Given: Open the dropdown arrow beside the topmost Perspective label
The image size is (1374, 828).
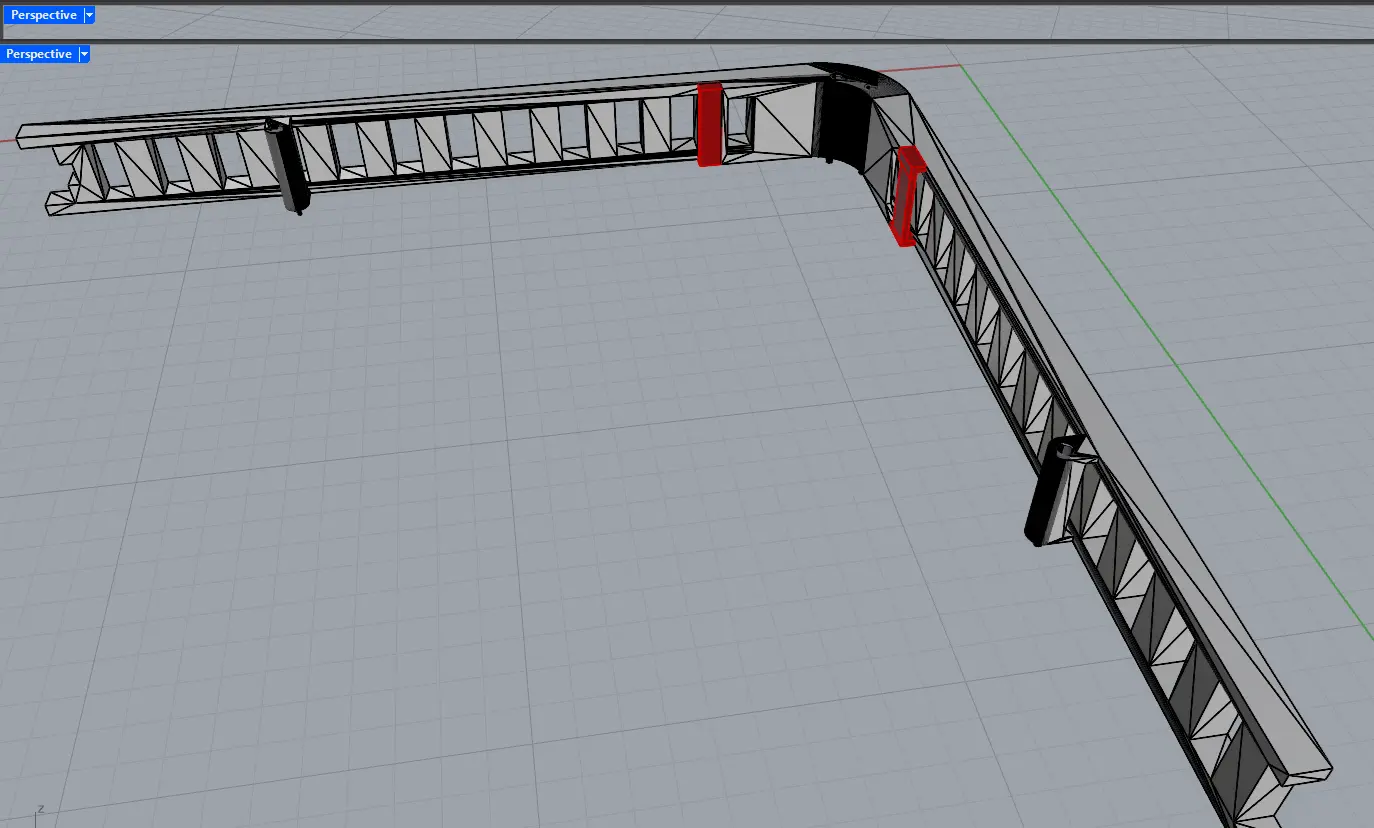Looking at the screenshot, I should (x=89, y=15).
